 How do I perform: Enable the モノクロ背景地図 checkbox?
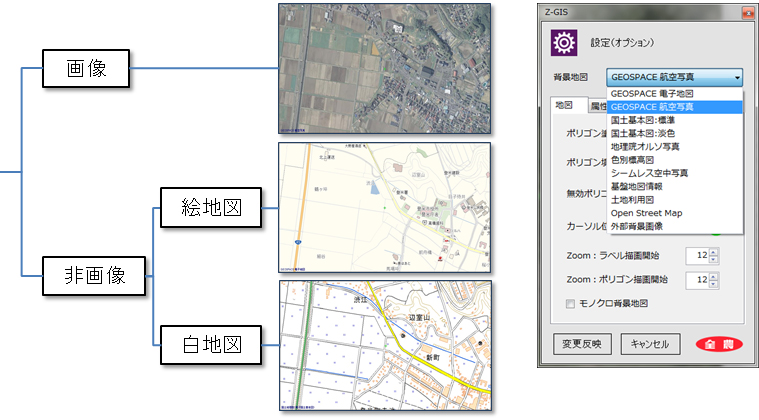pyautogui.click(x=571, y=304)
